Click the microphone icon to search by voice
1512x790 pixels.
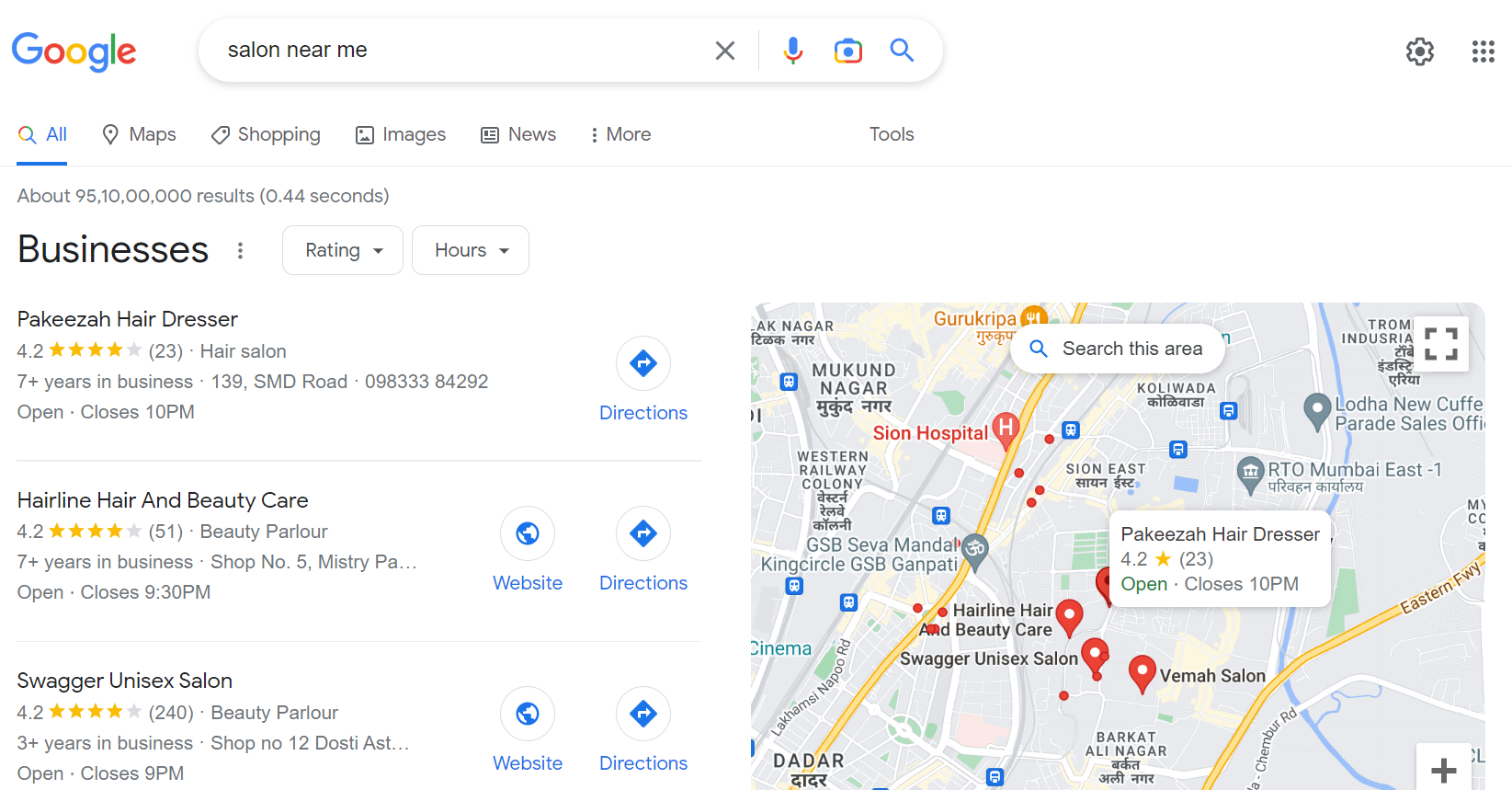click(792, 50)
